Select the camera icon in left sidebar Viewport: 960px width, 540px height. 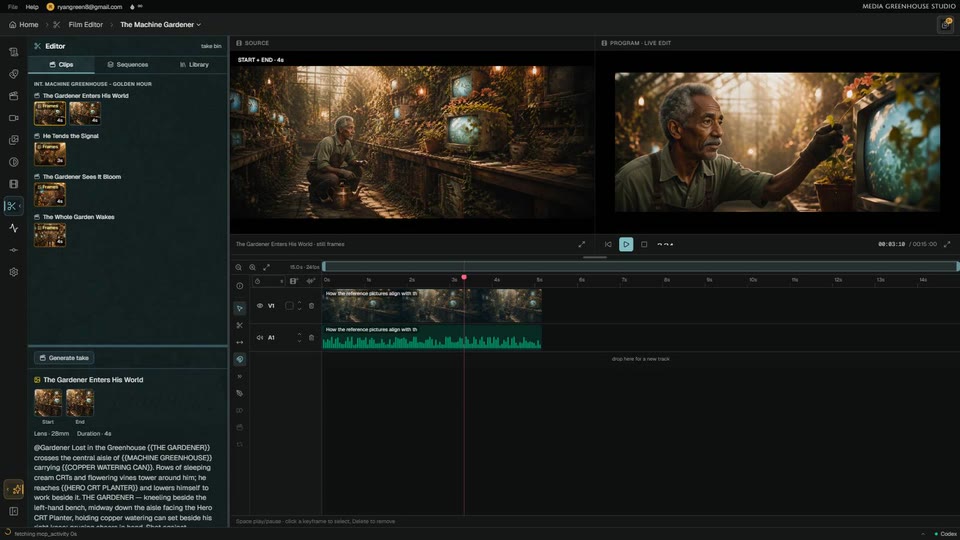pos(13,118)
